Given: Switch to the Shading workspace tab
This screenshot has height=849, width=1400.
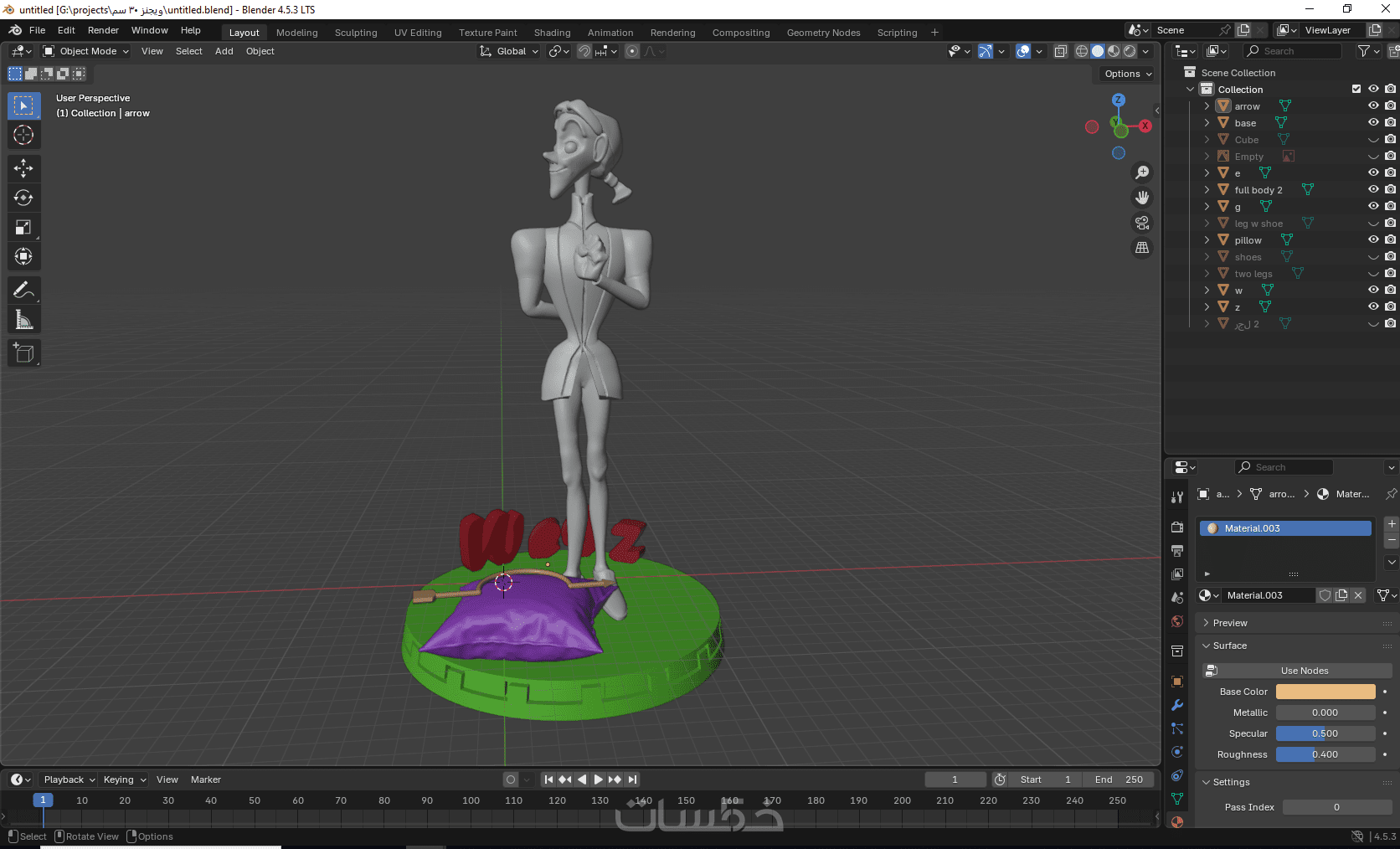Looking at the screenshot, I should [x=552, y=33].
